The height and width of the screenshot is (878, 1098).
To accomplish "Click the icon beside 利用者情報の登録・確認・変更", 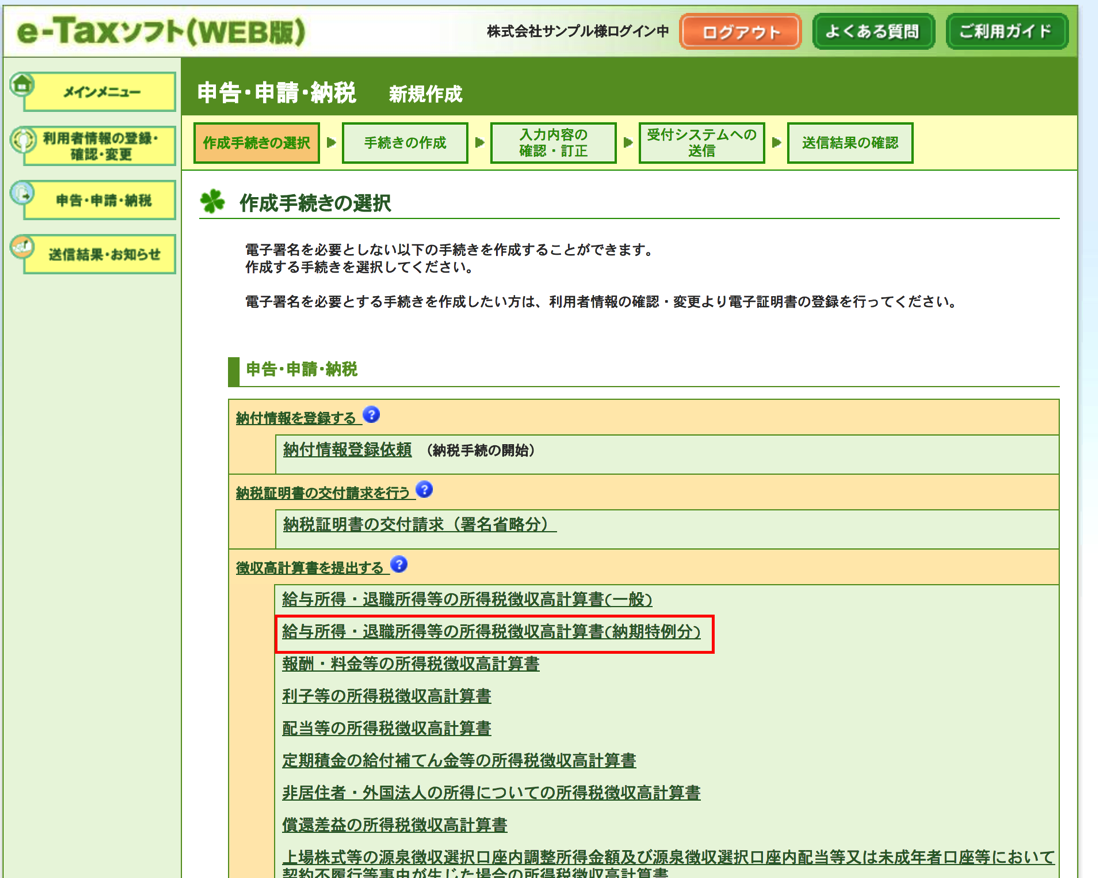I will 23,139.
